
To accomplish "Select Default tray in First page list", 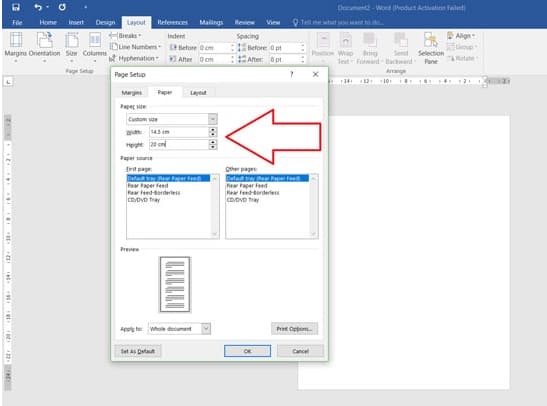I will pyautogui.click(x=169, y=178).
